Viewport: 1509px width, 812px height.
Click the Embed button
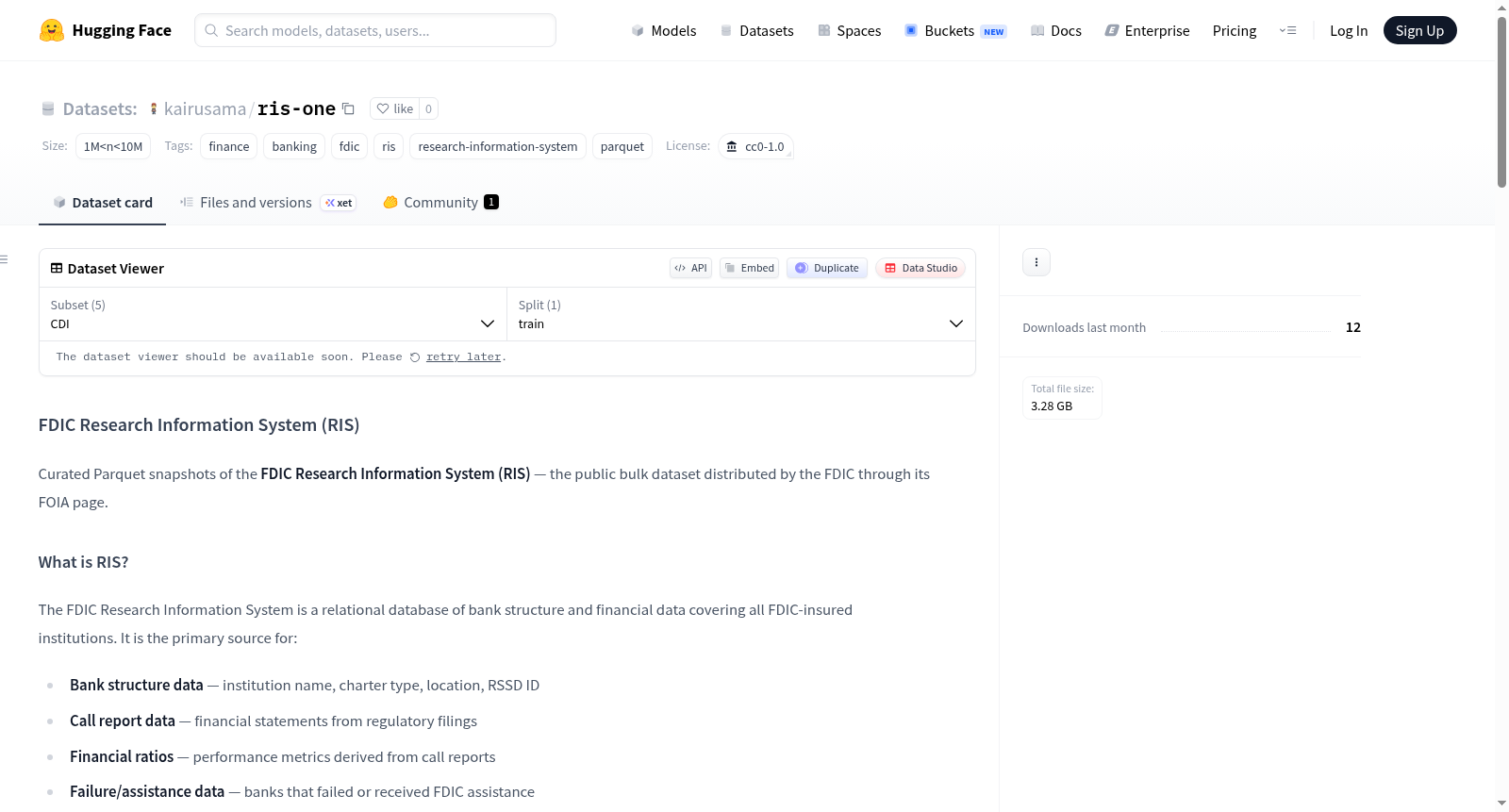pyautogui.click(x=750, y=268)
